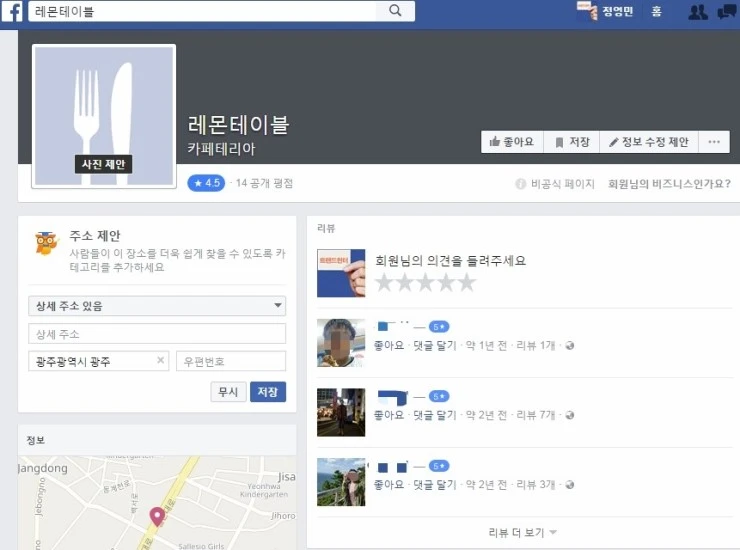This screenshot has width=740, height=550.
Task: Click the 4.5 star rating badge
Action: 206,183
